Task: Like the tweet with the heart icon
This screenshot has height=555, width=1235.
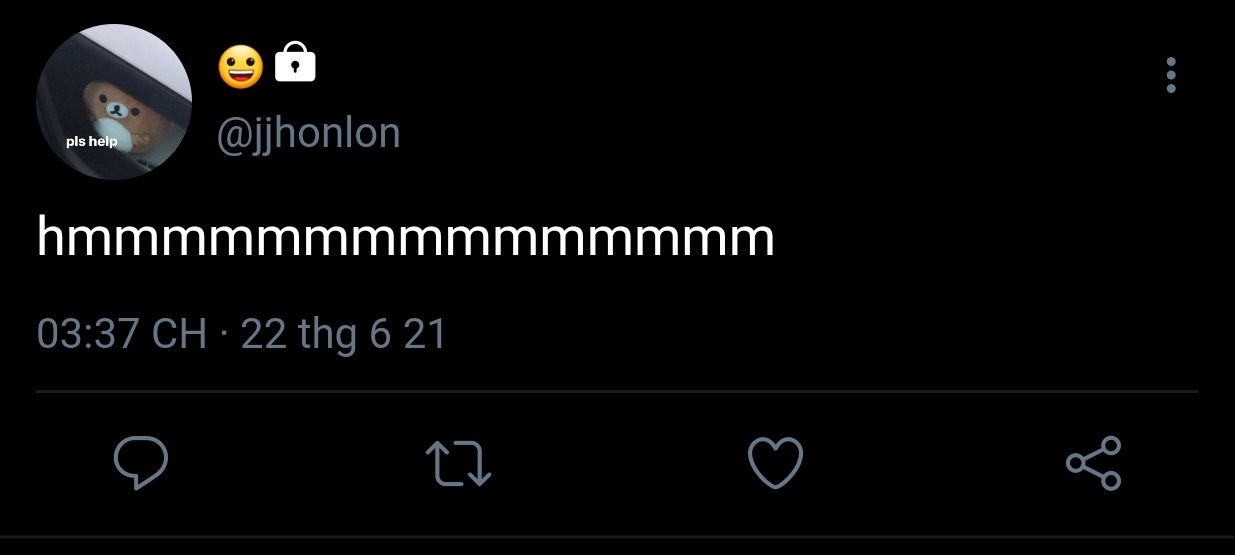Action: 776,464
